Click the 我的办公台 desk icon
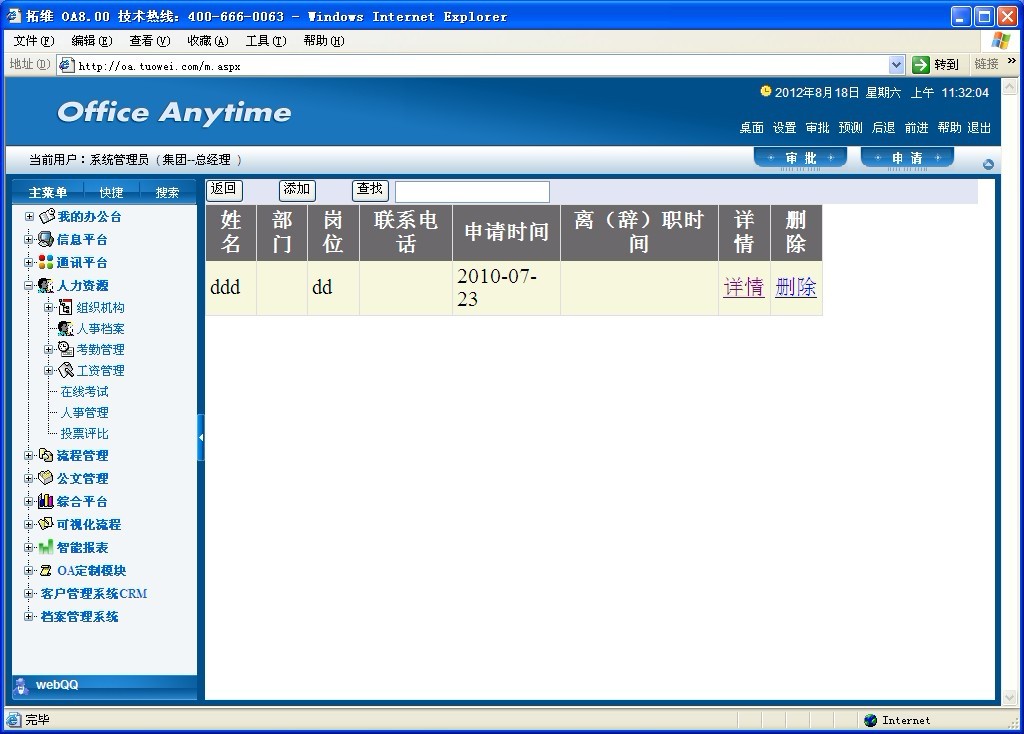 [46, 216]
